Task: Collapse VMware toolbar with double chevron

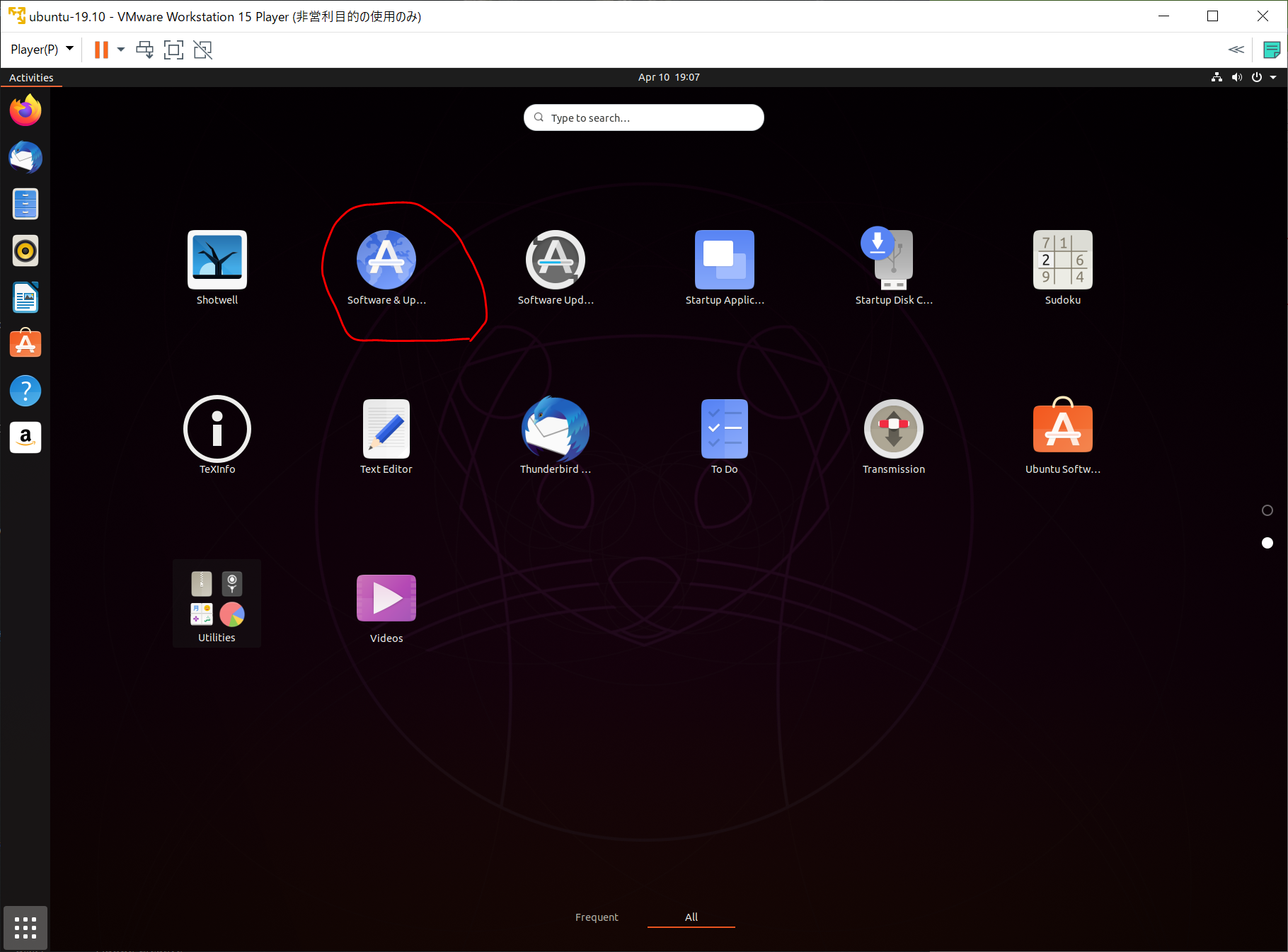Action: (x=1236, y=50)
